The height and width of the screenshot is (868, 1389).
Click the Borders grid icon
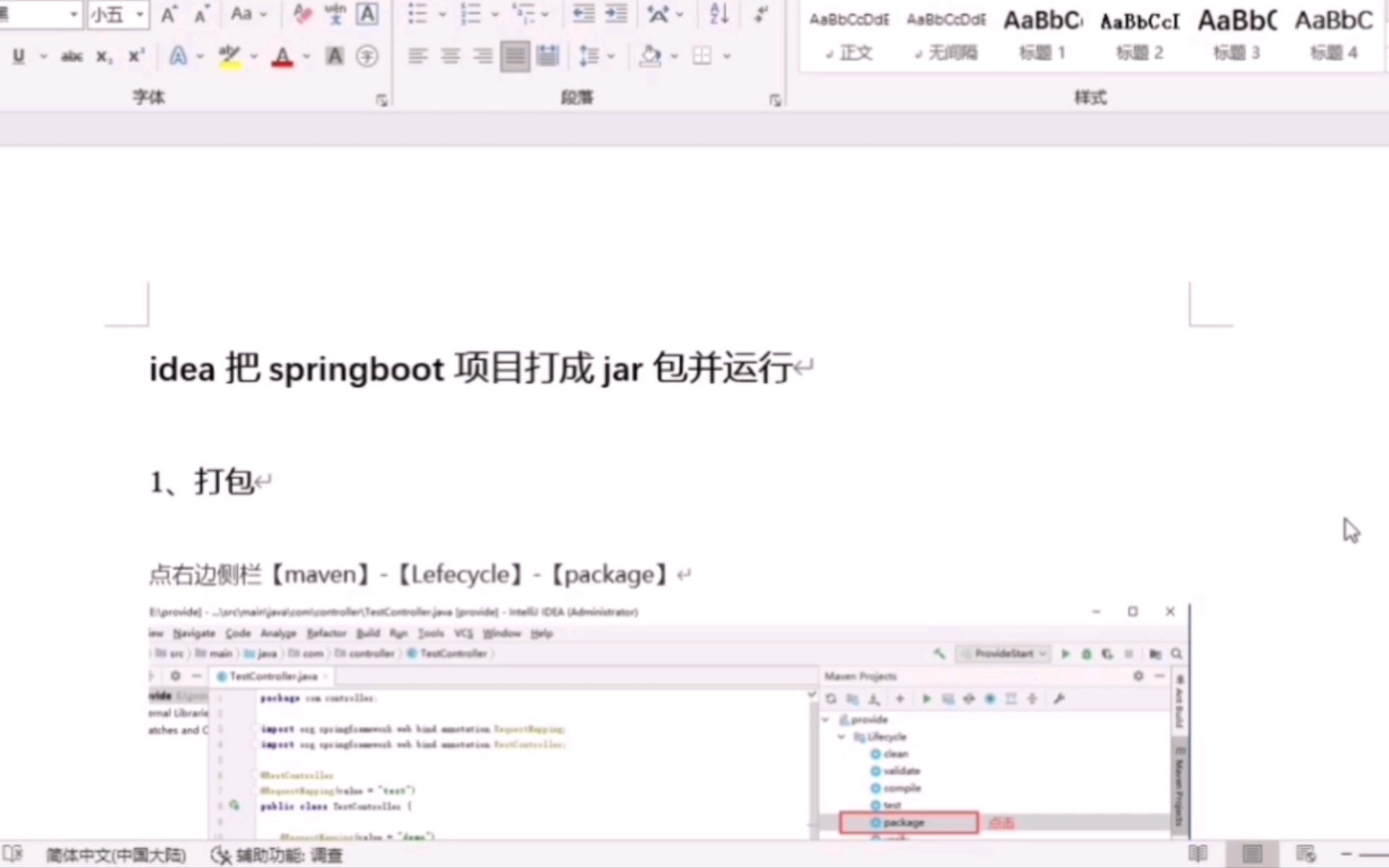tap(702, 55)
